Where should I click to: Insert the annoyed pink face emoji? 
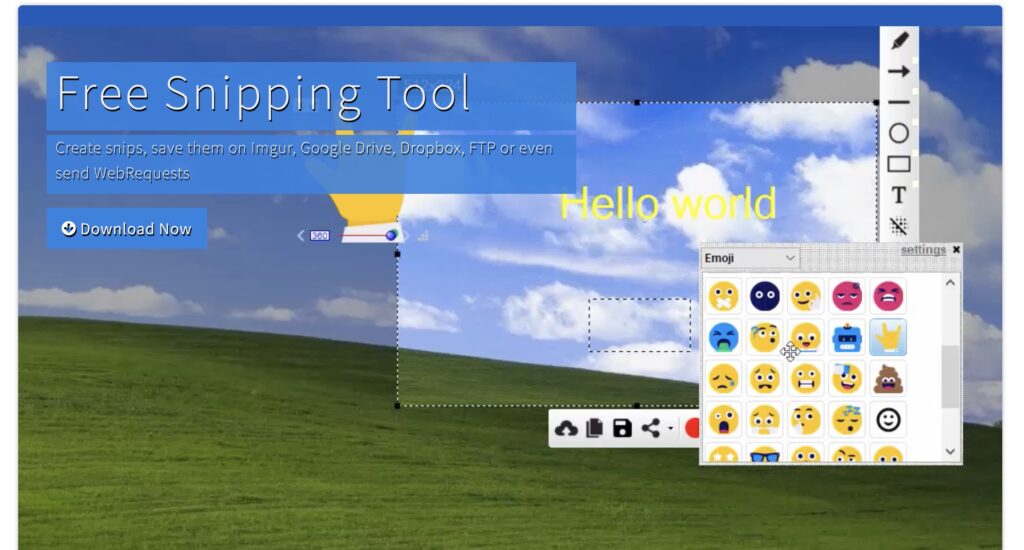pos(847,296)
